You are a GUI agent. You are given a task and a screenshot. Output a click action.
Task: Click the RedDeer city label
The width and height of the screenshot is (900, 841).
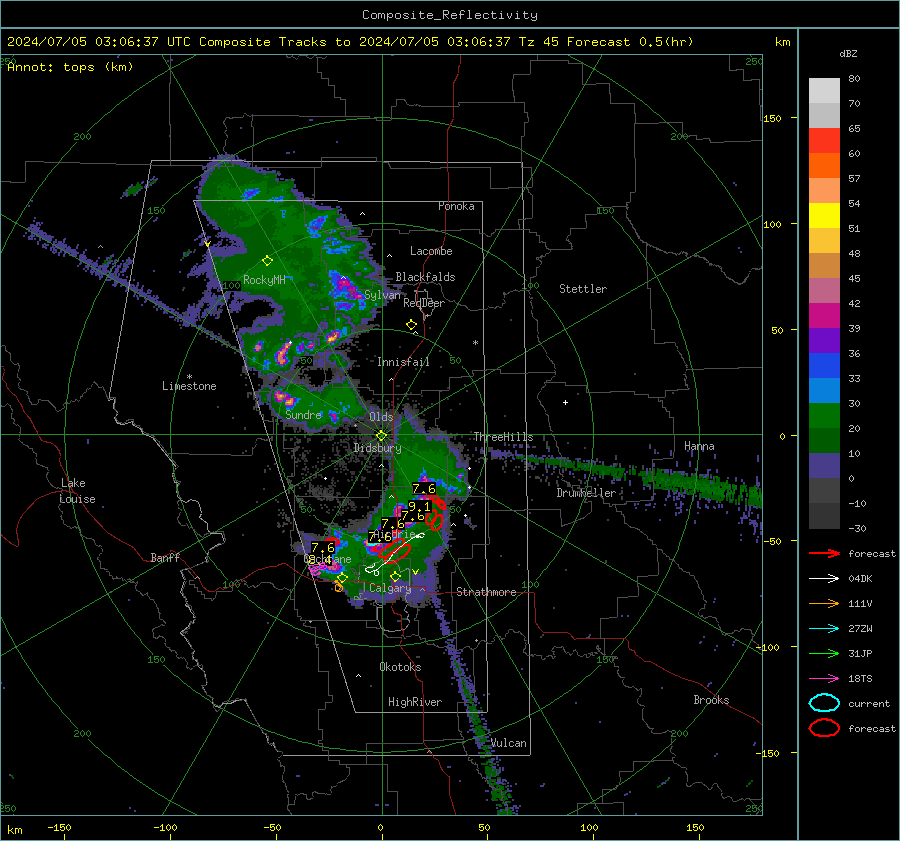pos(424,303)
